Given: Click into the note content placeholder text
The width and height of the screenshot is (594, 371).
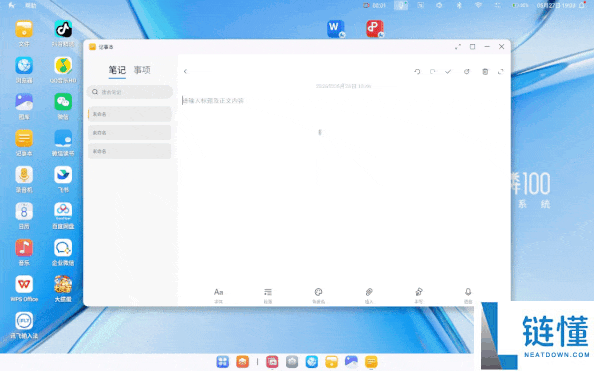Looking at the screenshot, I should click(213, 100).
